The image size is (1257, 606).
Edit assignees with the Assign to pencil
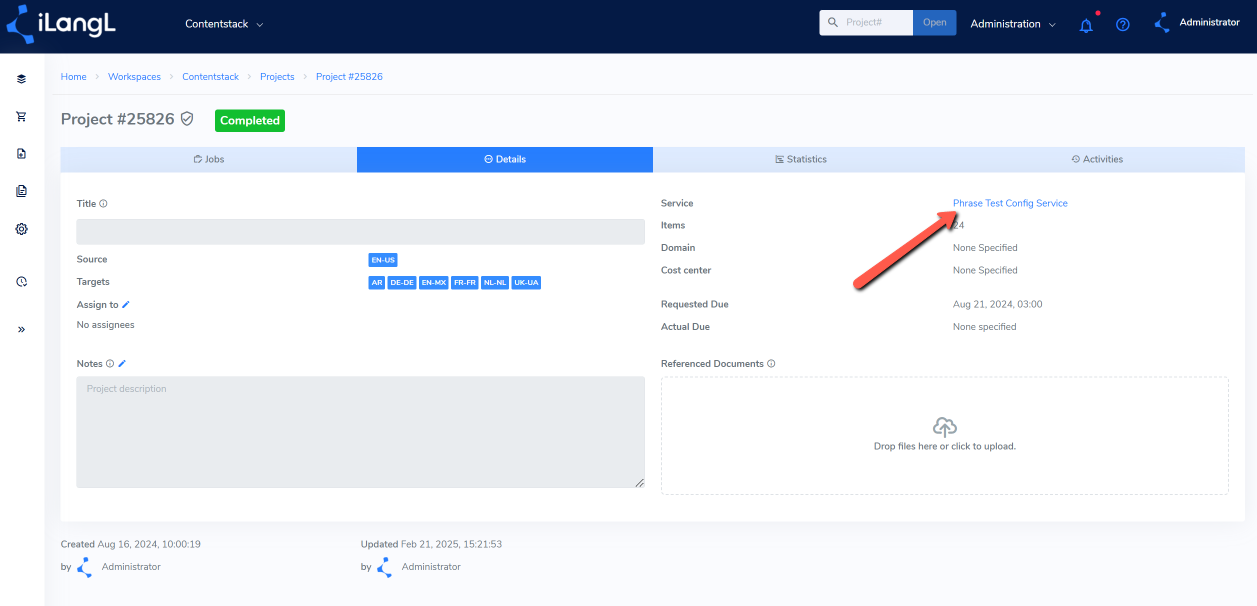[126, 305]
